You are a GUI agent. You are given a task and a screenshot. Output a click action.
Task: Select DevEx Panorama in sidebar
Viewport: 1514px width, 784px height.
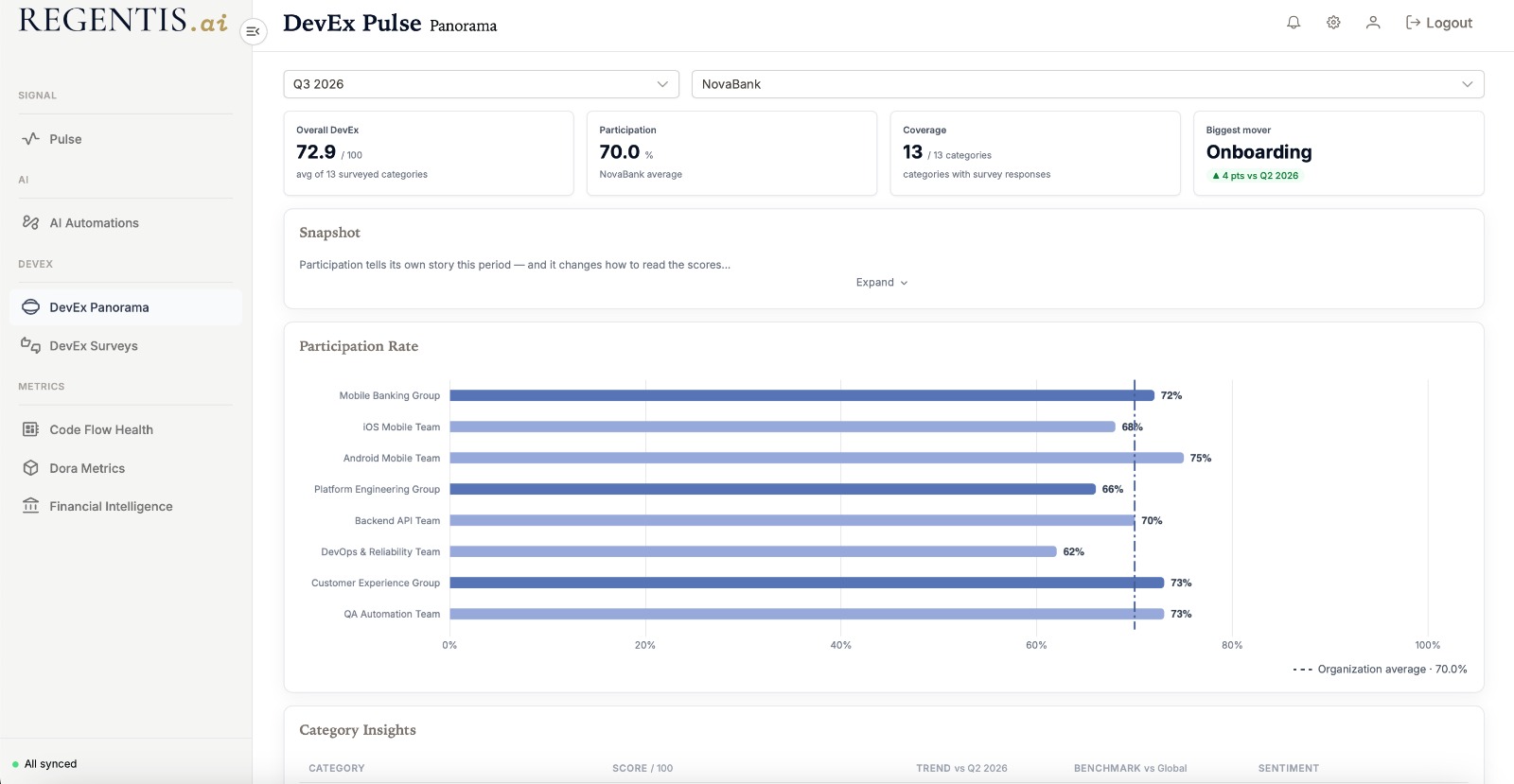pos(125,307)
